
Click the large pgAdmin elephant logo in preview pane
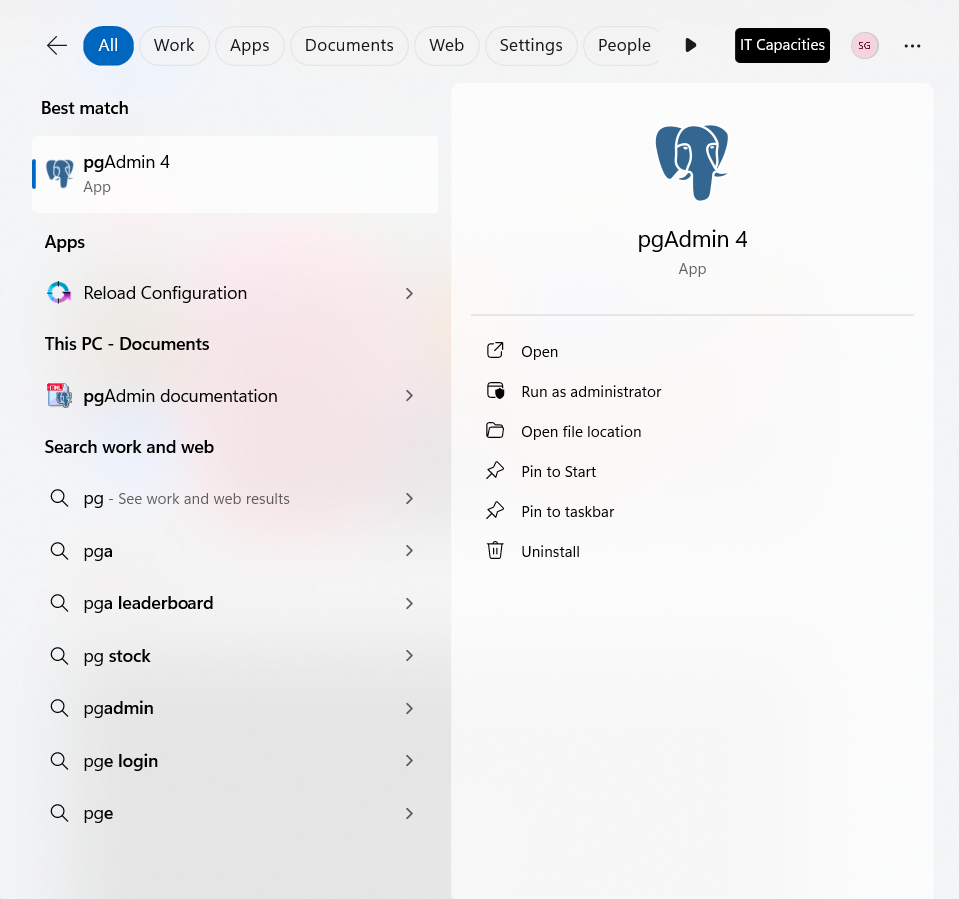coord(692,163)
